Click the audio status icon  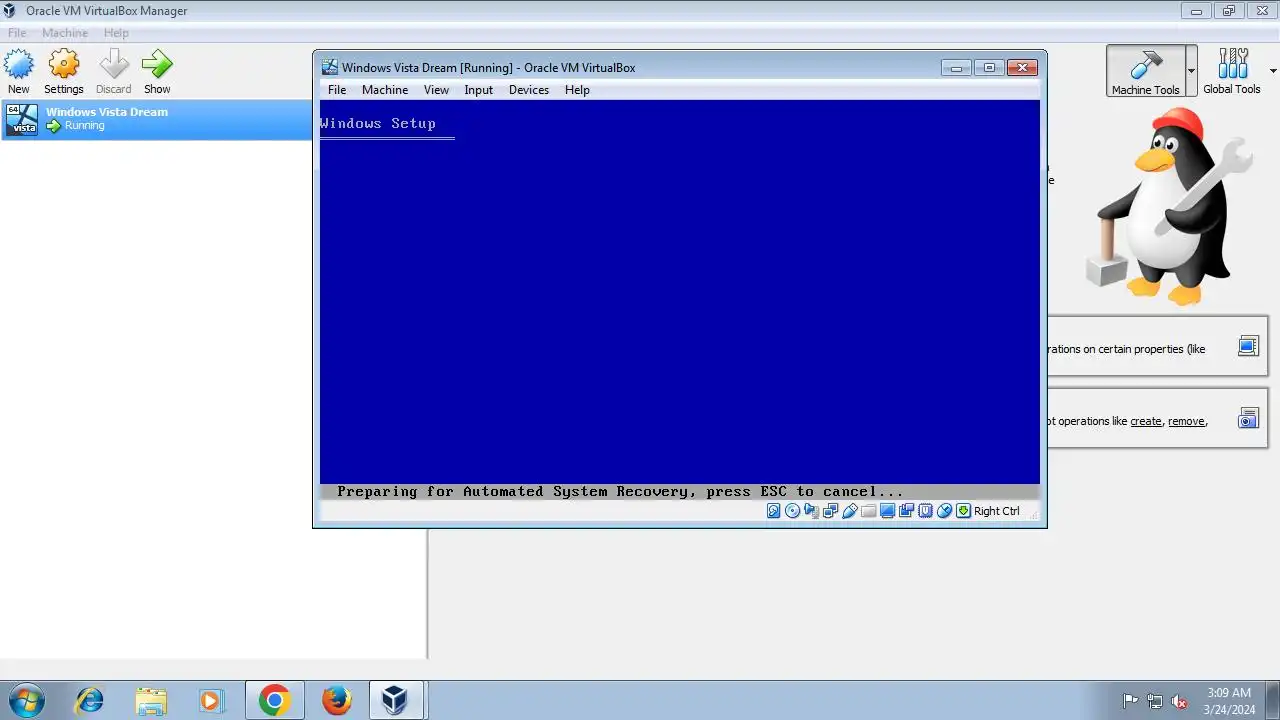pyautogui.click(x=811, y=511)
